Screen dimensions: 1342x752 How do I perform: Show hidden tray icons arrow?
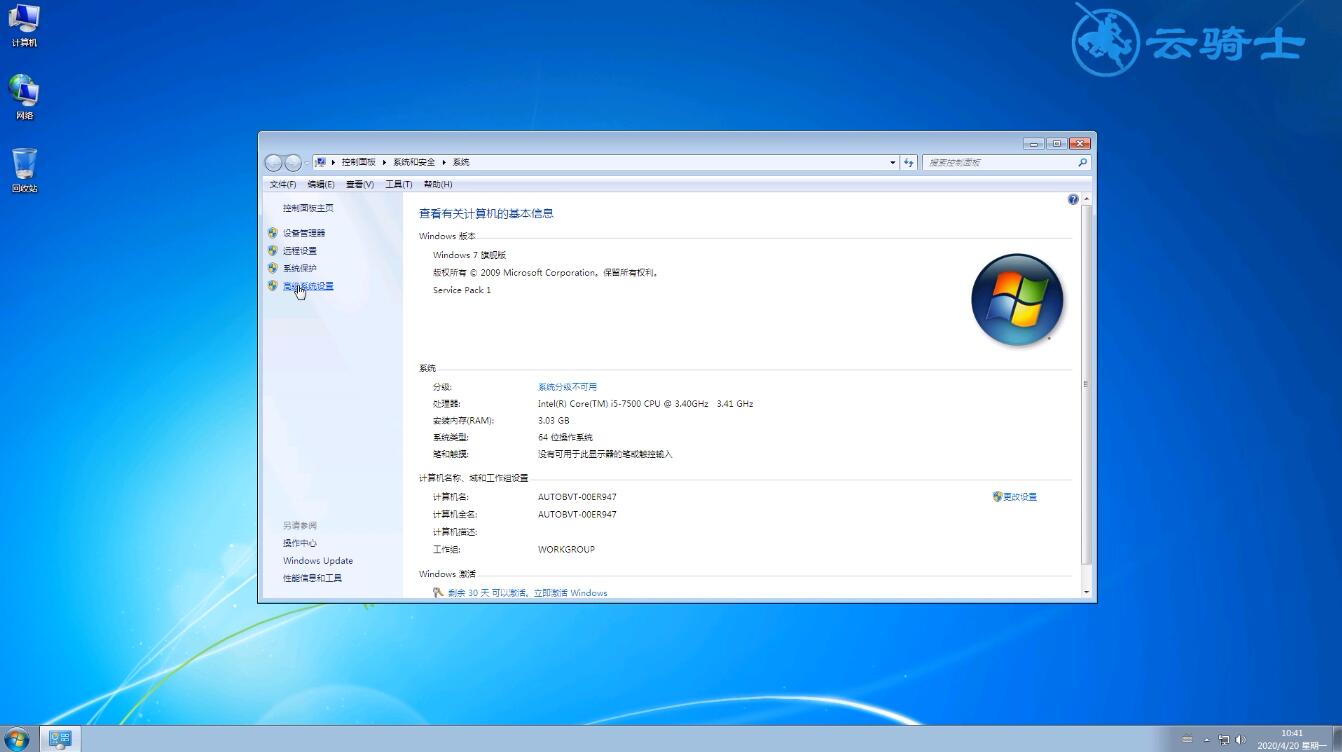[1207, 740]
